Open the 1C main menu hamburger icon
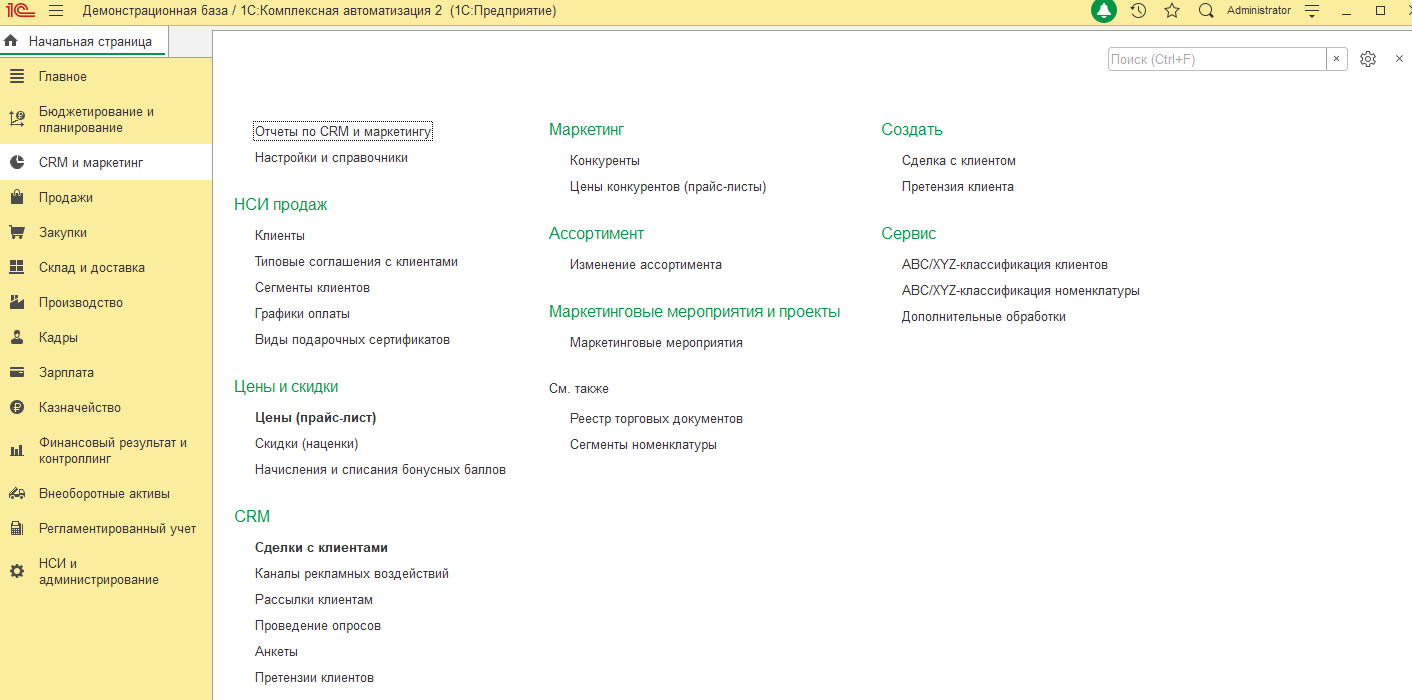Viewport: 1412px width, 700px height. point(55,11)
